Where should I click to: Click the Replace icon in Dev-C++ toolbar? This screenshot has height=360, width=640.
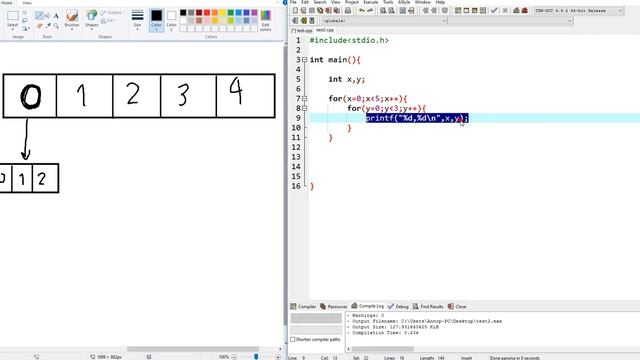[391, 11]
